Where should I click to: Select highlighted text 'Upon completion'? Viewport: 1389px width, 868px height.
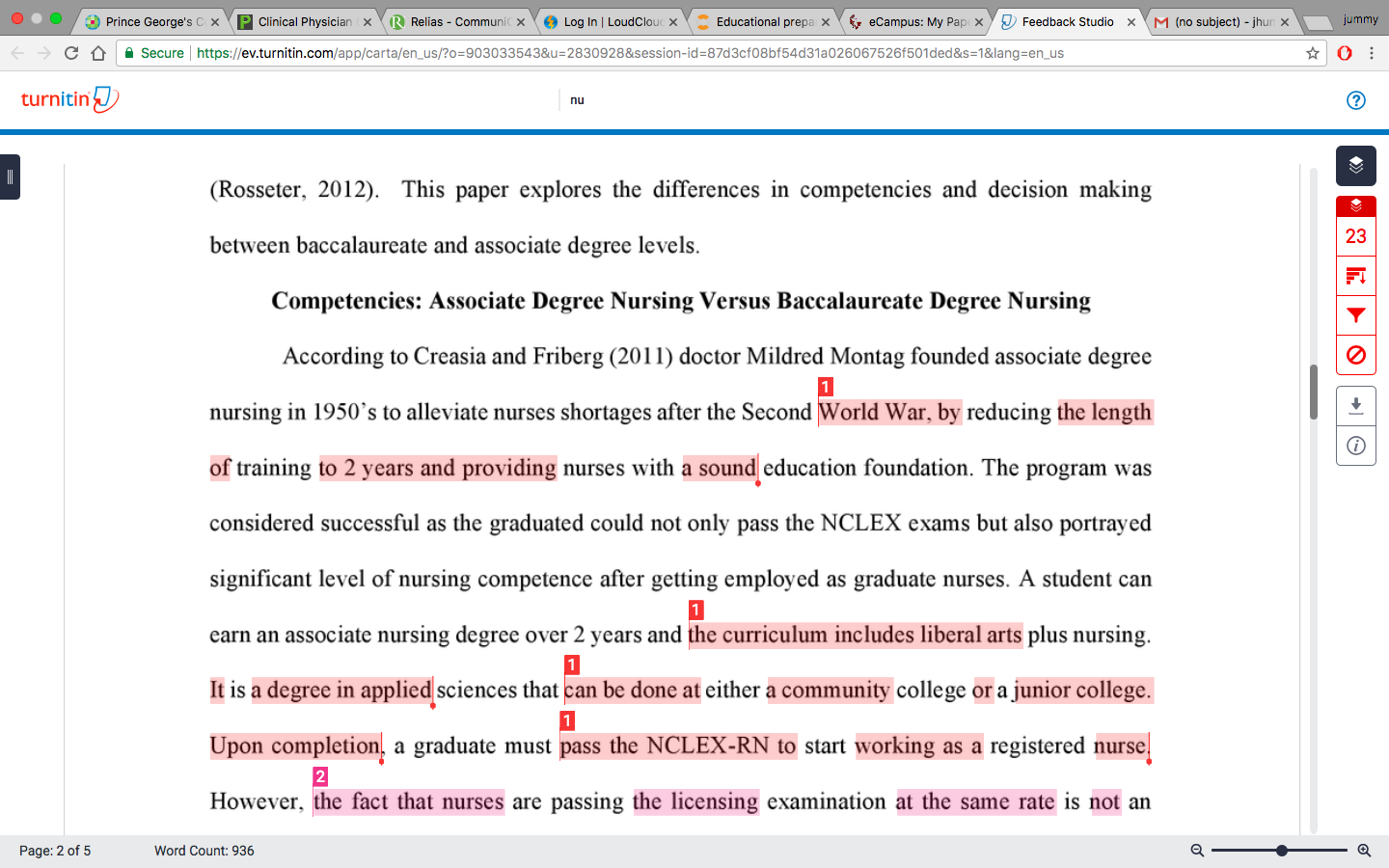295,746
